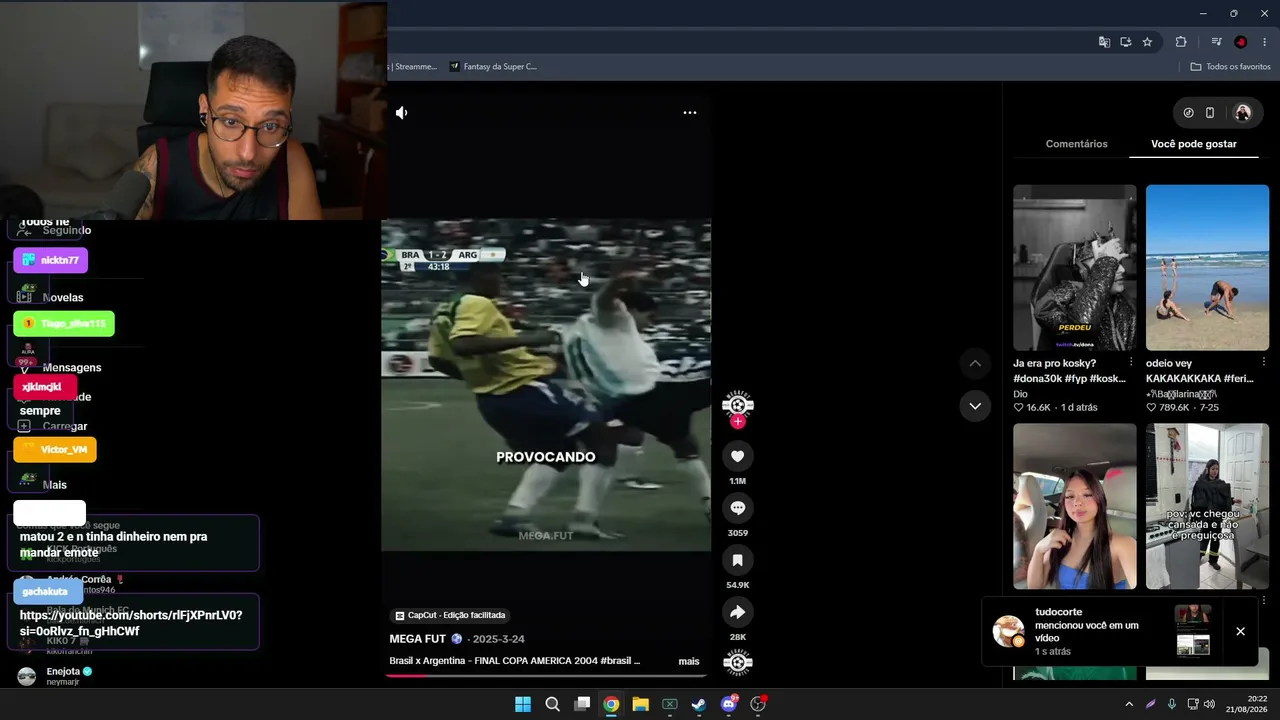Image resolution: width=1280 pixels, height=720 pixels.
Task: Go to the previous video
Action: [x=975, y=363]
